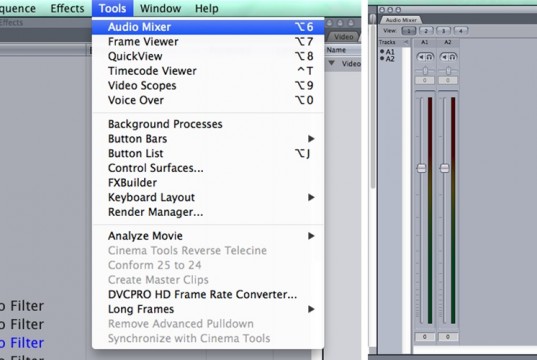
Task: Click the A2 fader level field at bottom
Action: [448, 337]
